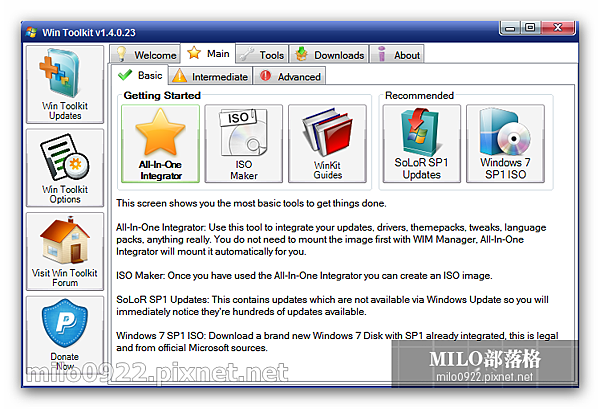
Task: Switch to the Advanced sub-tab
Action: point(290,77)
